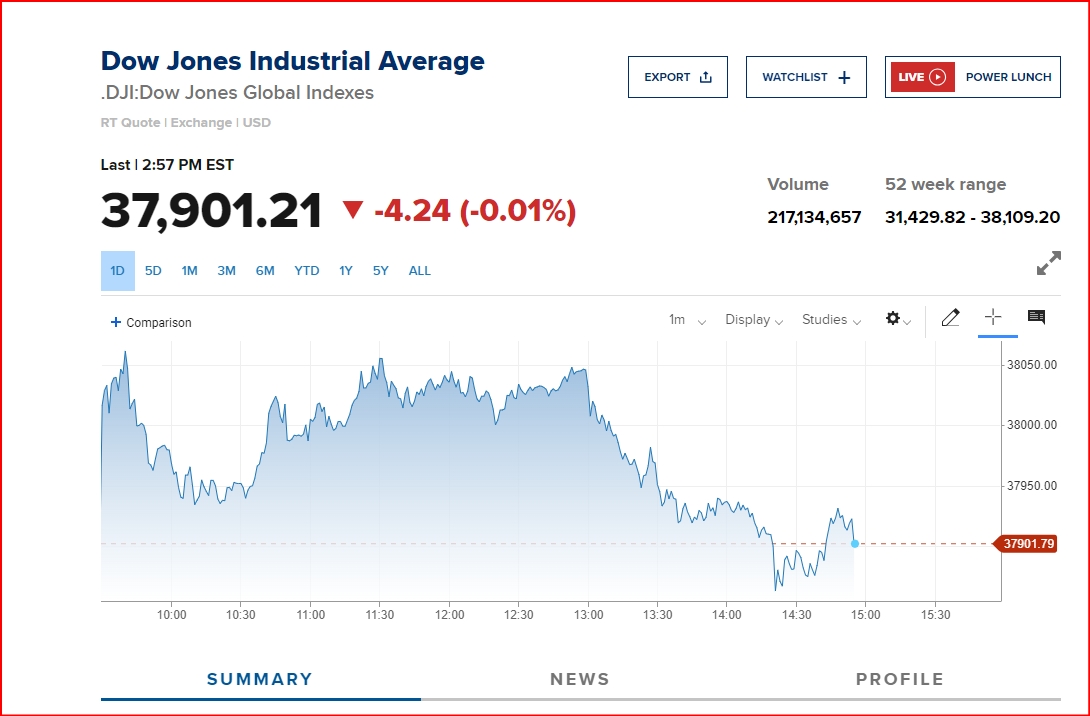The width and height of the screenshot is (1090, 716).
Task: Select the 5D time range
Action: click(x=153, y=271)
